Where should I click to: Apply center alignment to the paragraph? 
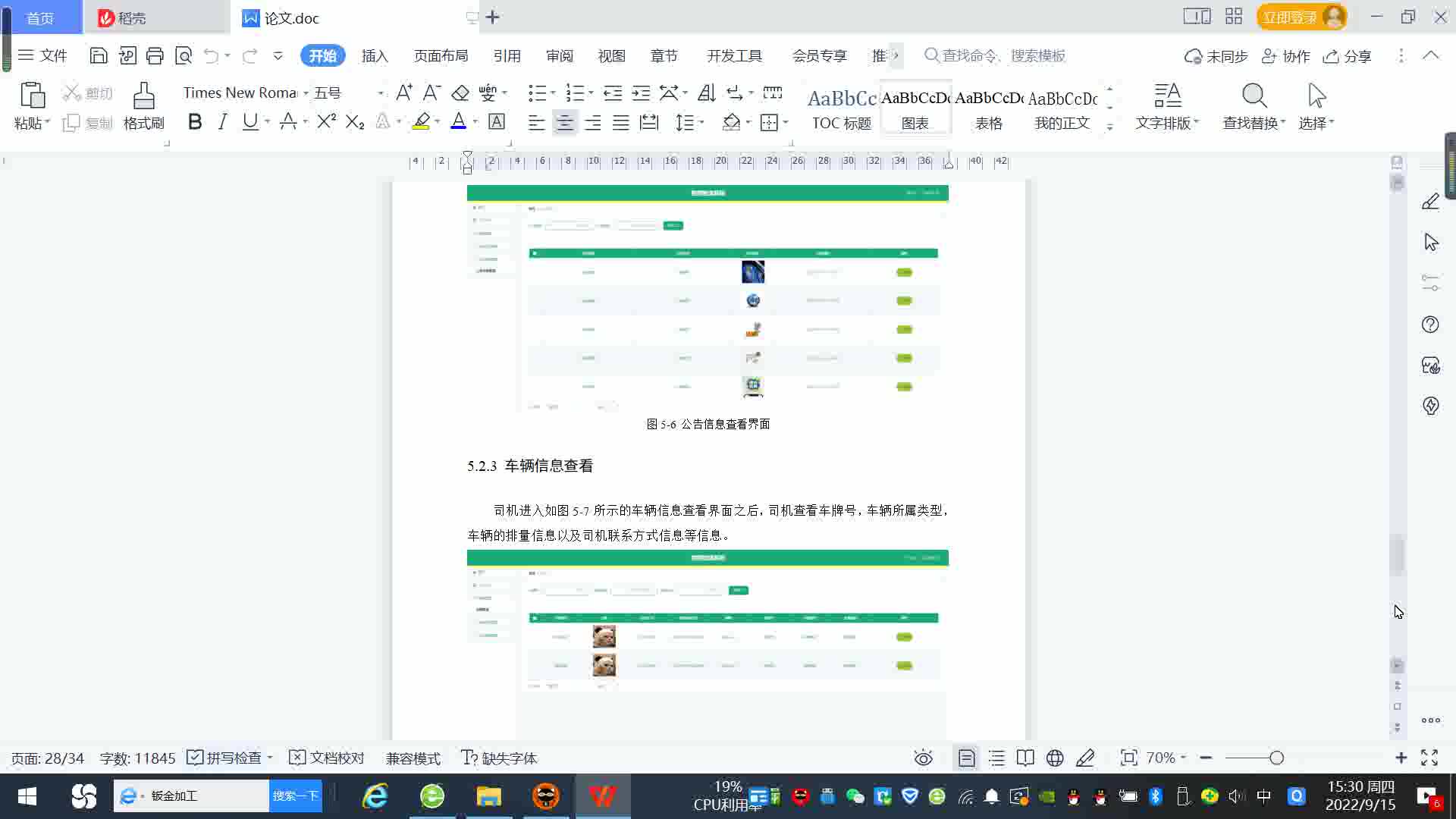click(x=564, y=123)
